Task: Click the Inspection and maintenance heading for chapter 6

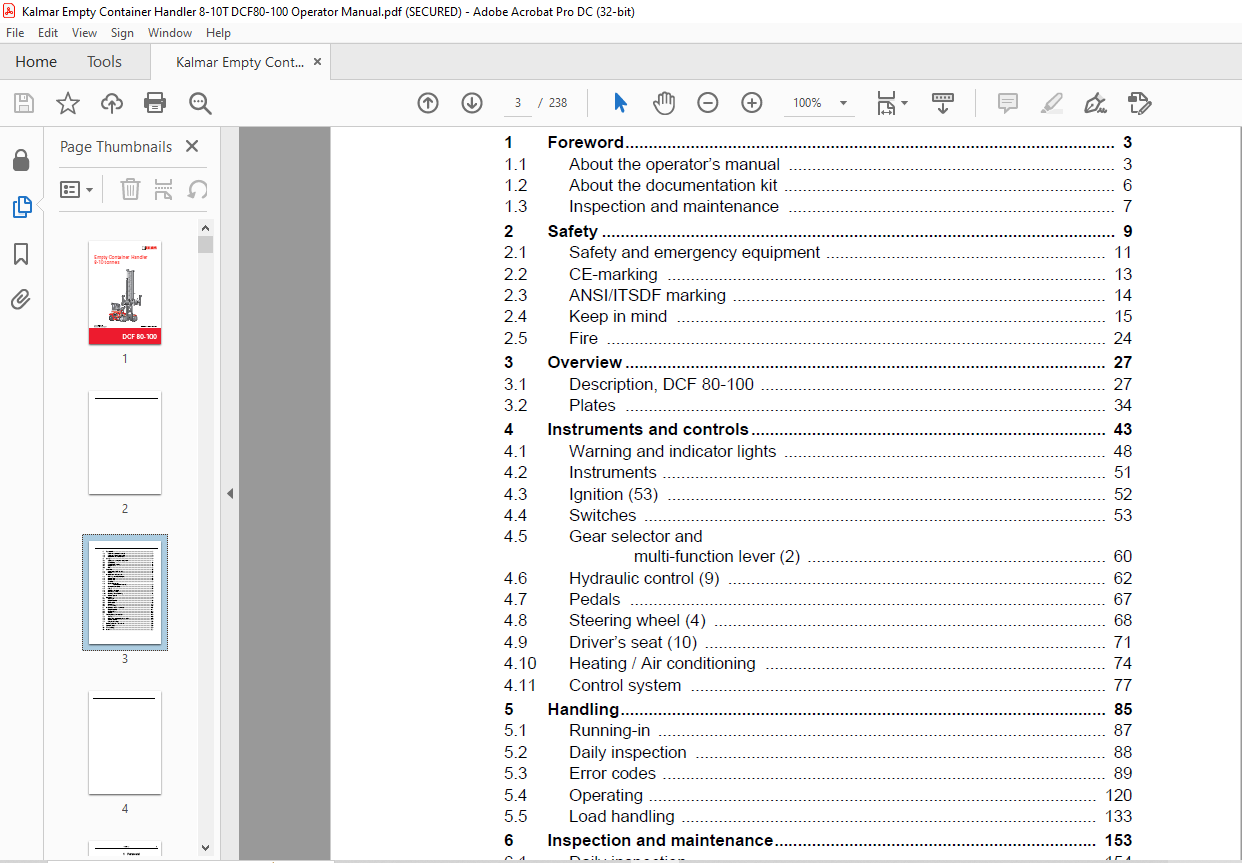Action: point(660,840)
